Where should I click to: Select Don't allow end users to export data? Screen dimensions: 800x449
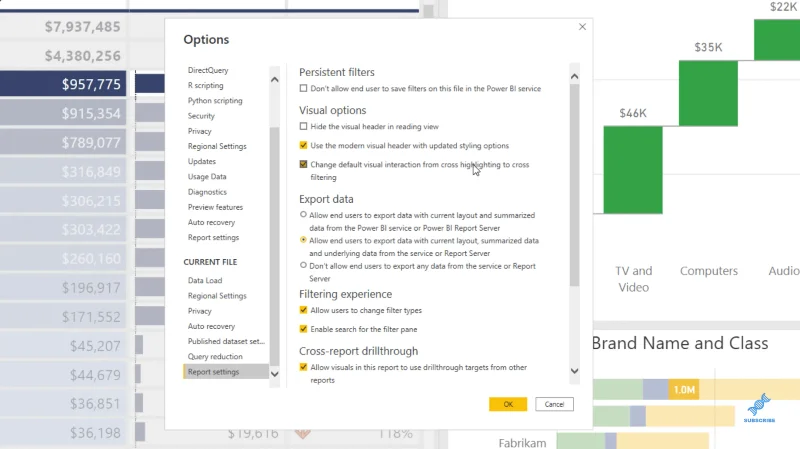pyautogui.click(x=303, y=265)
